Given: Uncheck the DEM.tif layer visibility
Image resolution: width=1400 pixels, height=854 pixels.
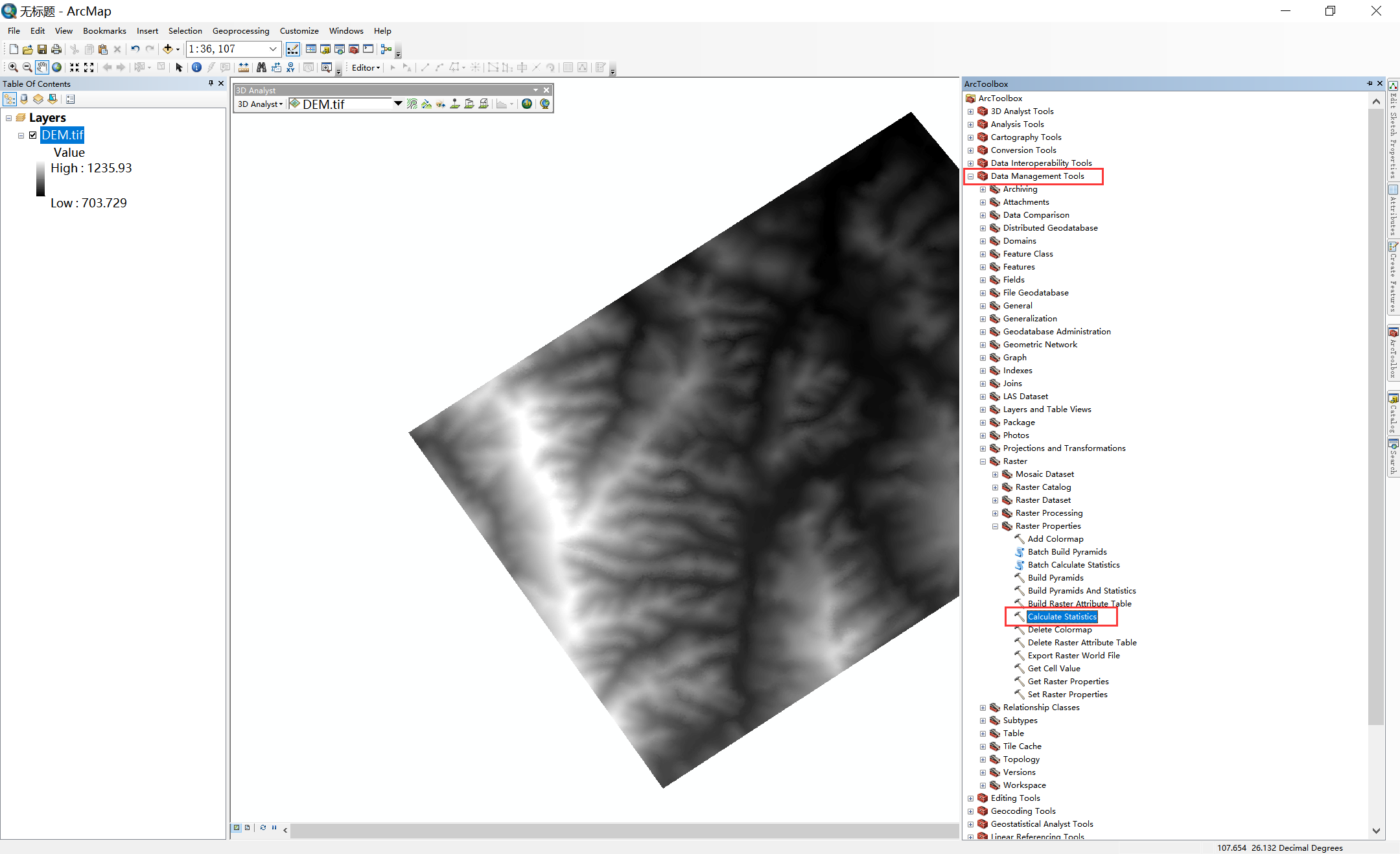Looking at the screenshot, I should pos(32,135).
